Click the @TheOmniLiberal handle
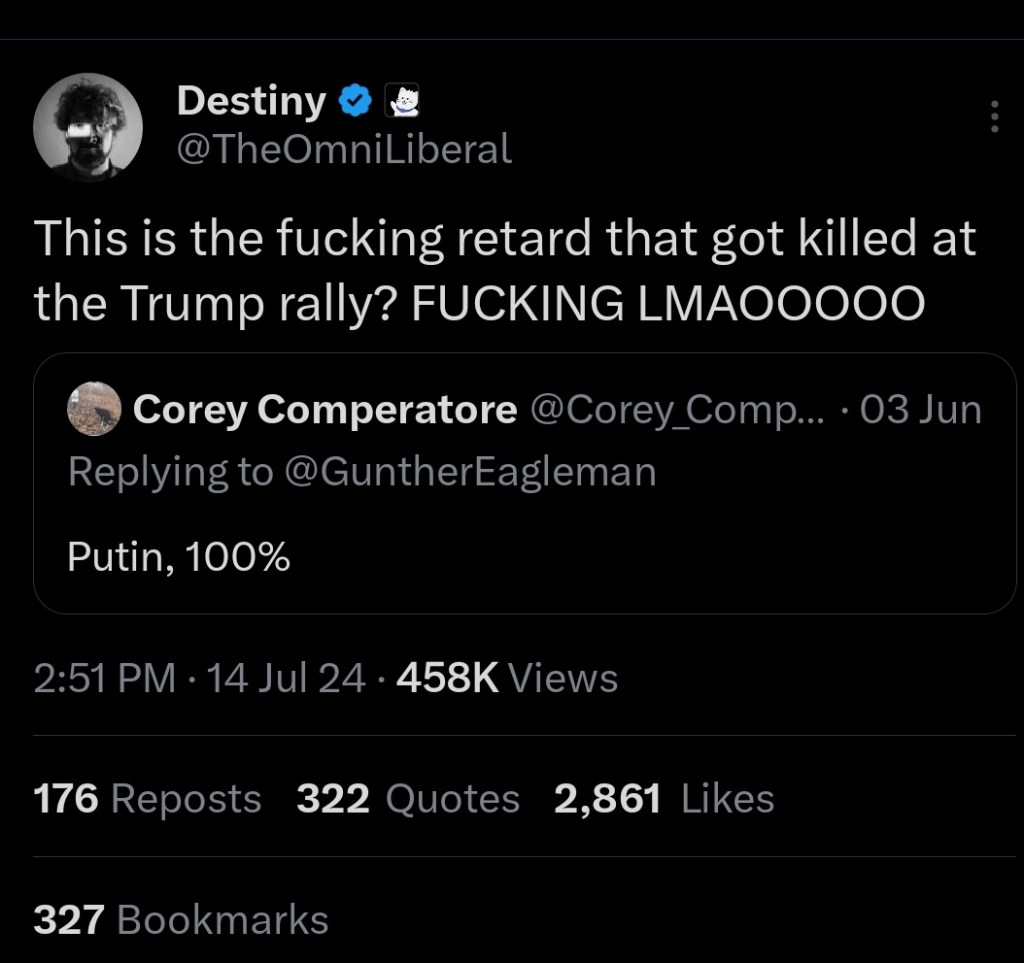1024x963 pixels. pyautogui.click(x=344, y=149)
